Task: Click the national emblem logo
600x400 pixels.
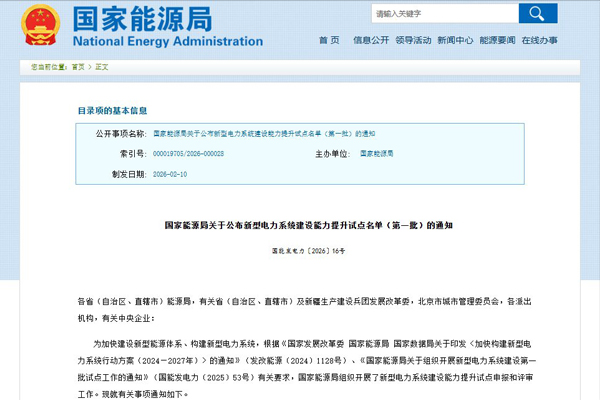Action: [38, 24]
